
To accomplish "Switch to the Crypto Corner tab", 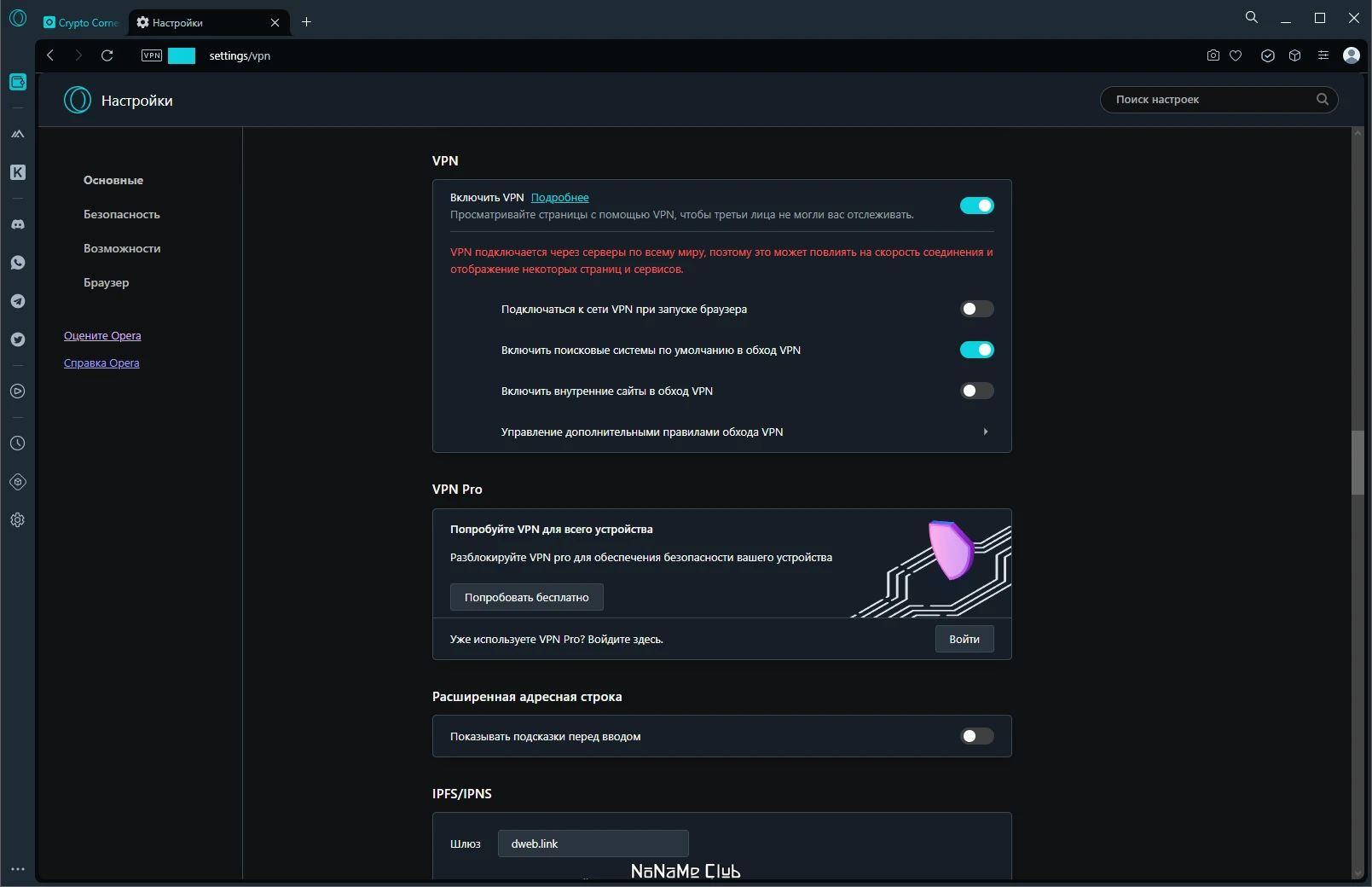I will coord(82,22).
